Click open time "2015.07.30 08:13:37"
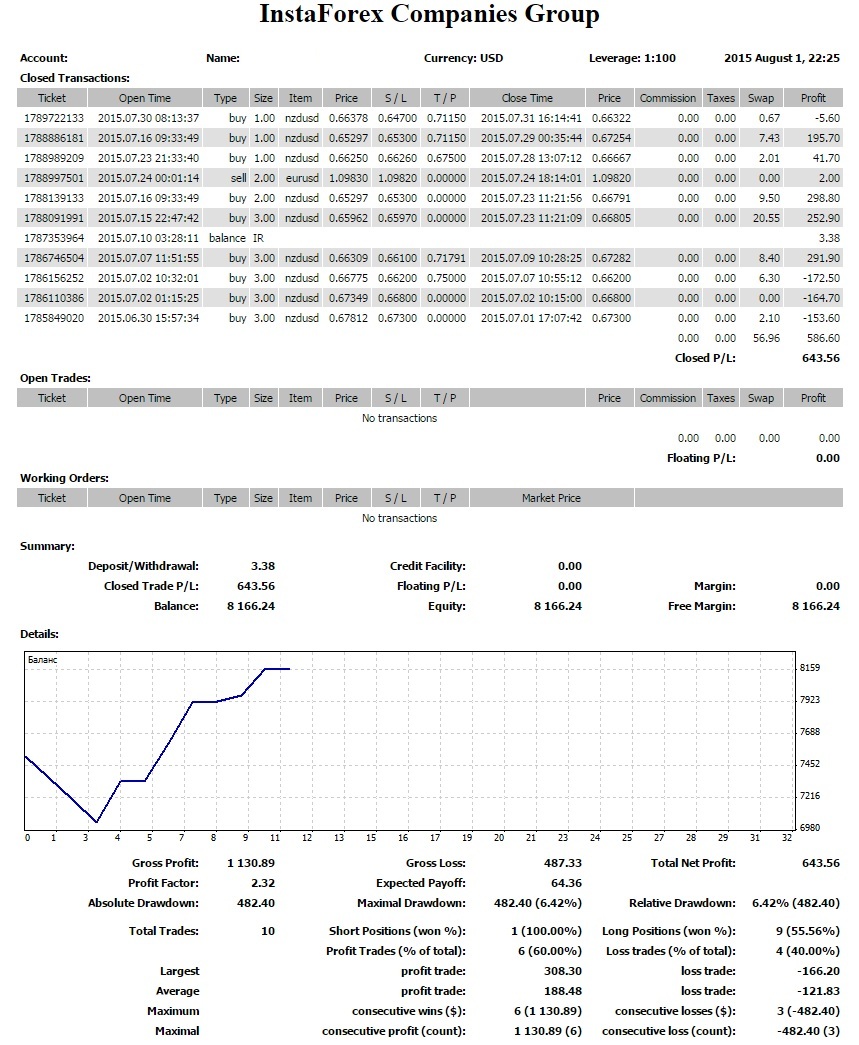 point(149,118)
